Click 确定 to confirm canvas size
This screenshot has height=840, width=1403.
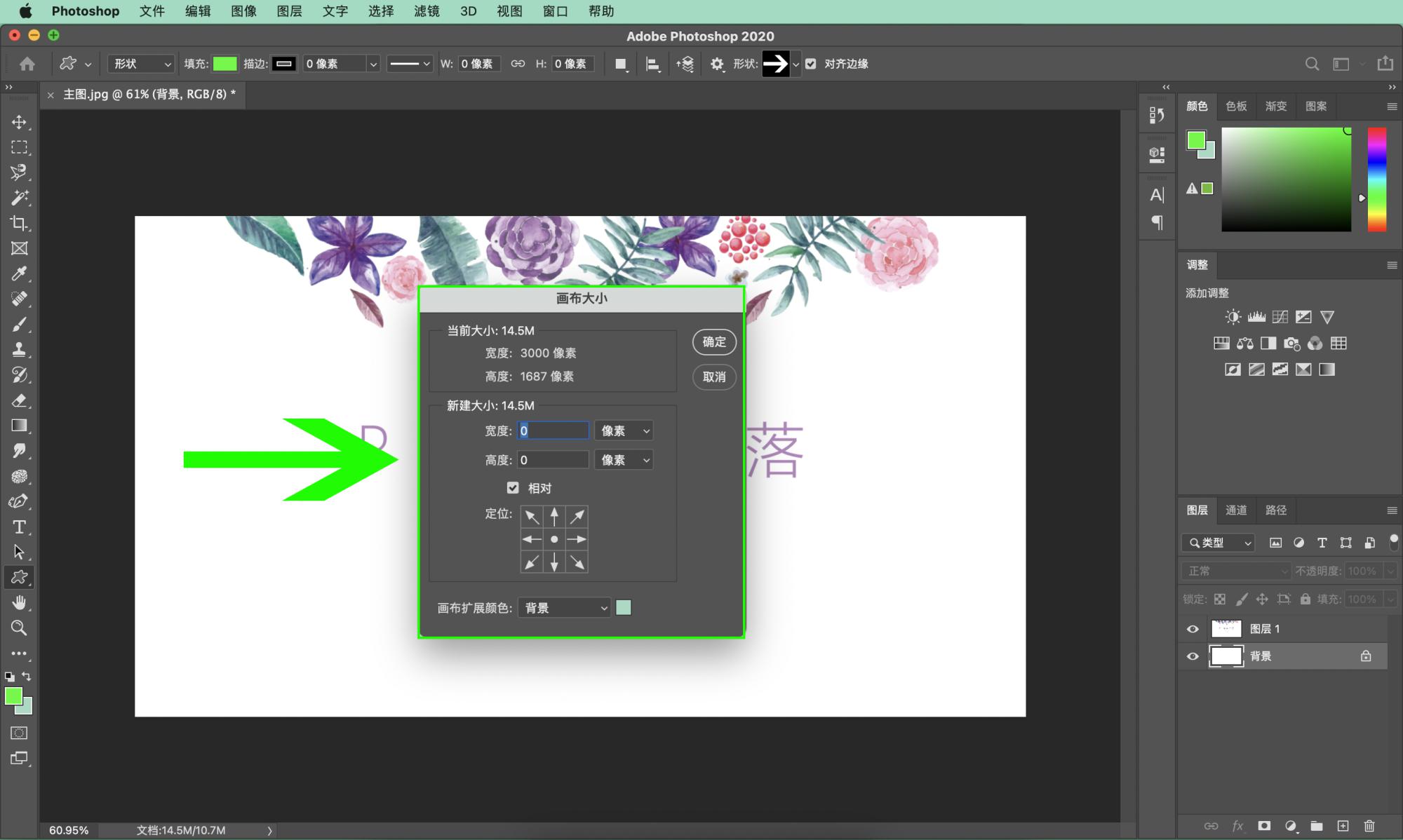pyautogui.click(x=714, y=341)
